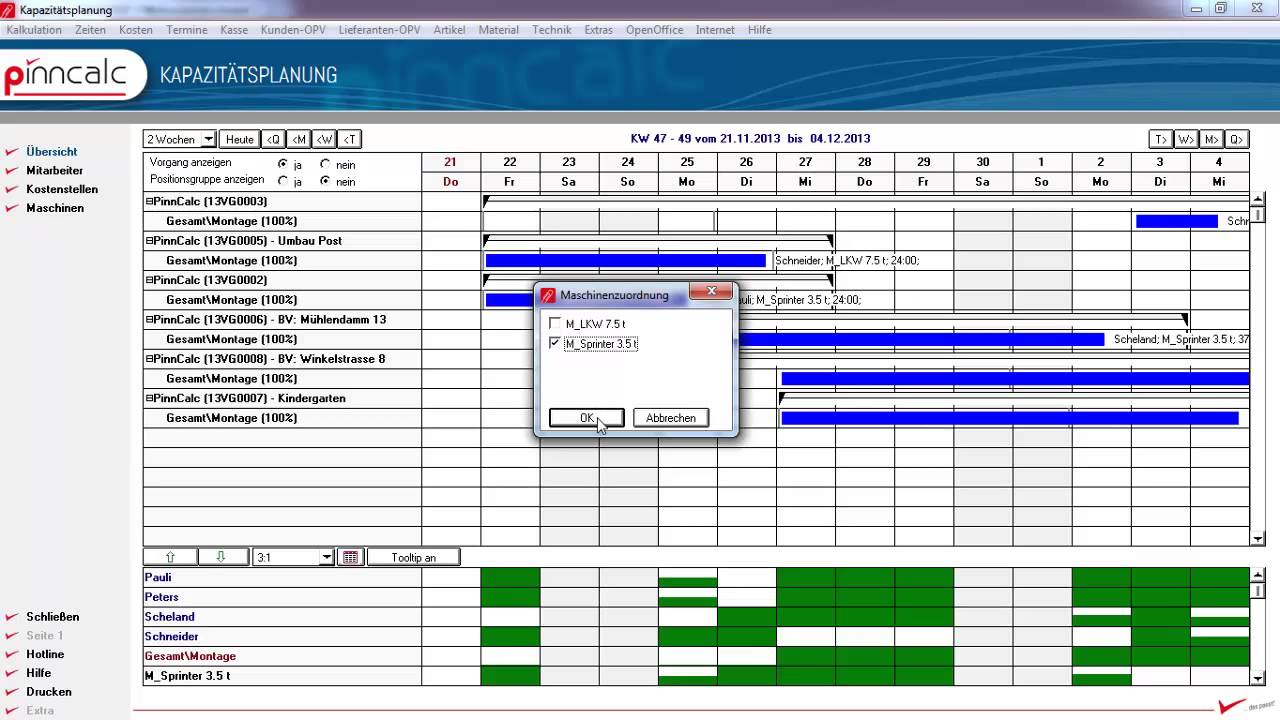
Task: Open the '2 Wochen' time range dropdown
Action: [208, 139]
